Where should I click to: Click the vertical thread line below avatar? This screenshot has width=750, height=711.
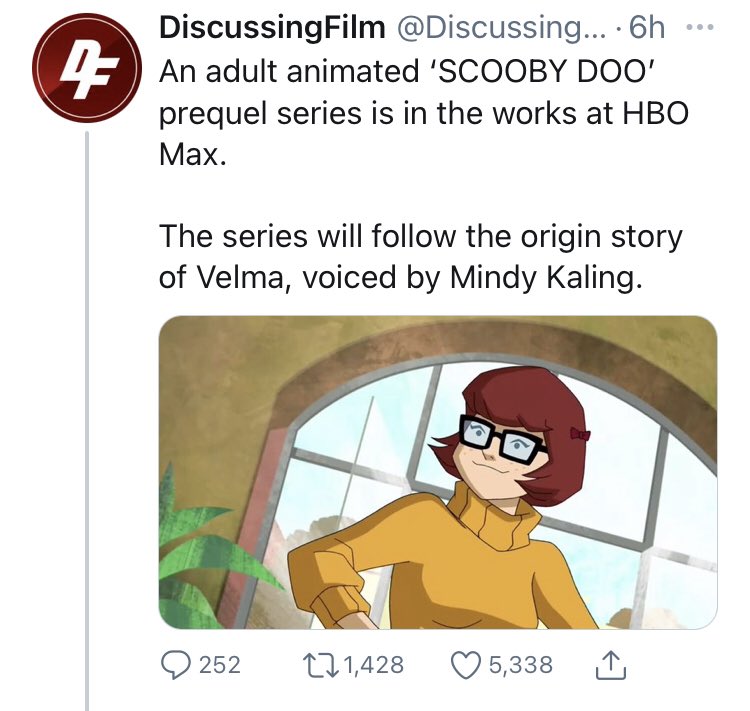click(86, 400)
